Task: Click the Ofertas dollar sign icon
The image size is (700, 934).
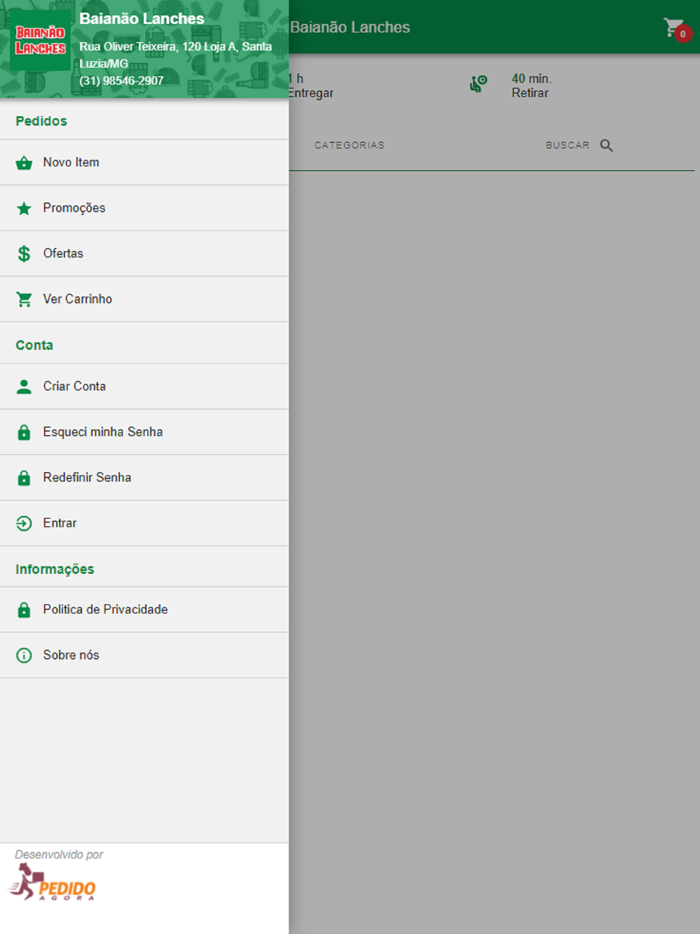Action: [x=24, y=254]
